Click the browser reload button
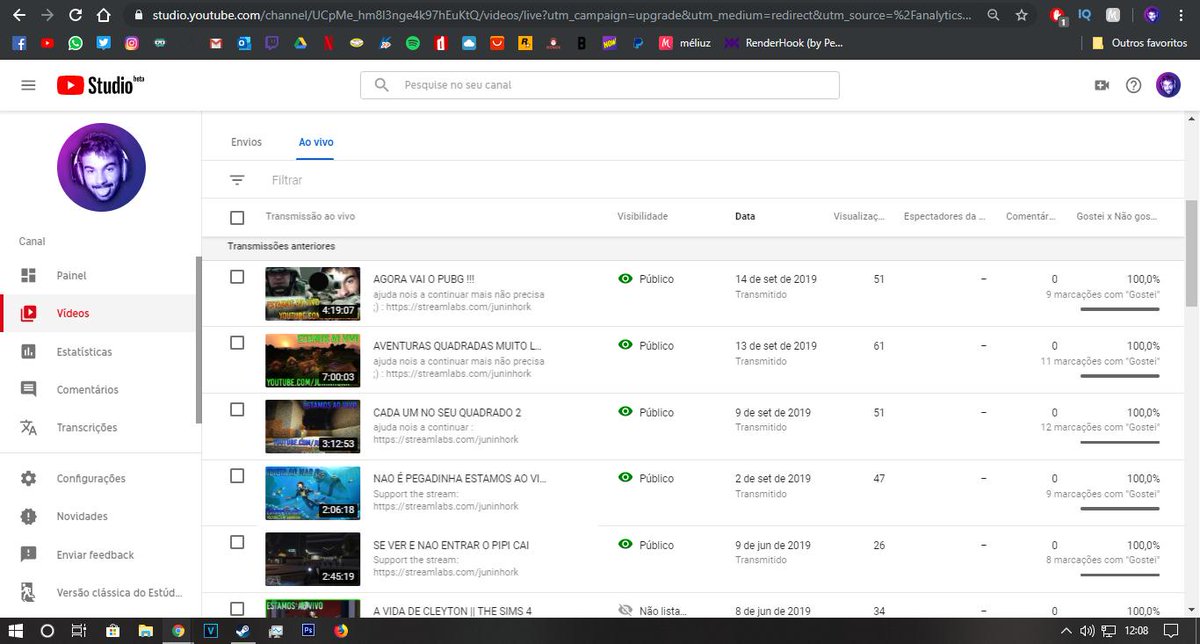The height and width of the screenshot is (644, 1200). pyautogui.click(x=76, y=16)
